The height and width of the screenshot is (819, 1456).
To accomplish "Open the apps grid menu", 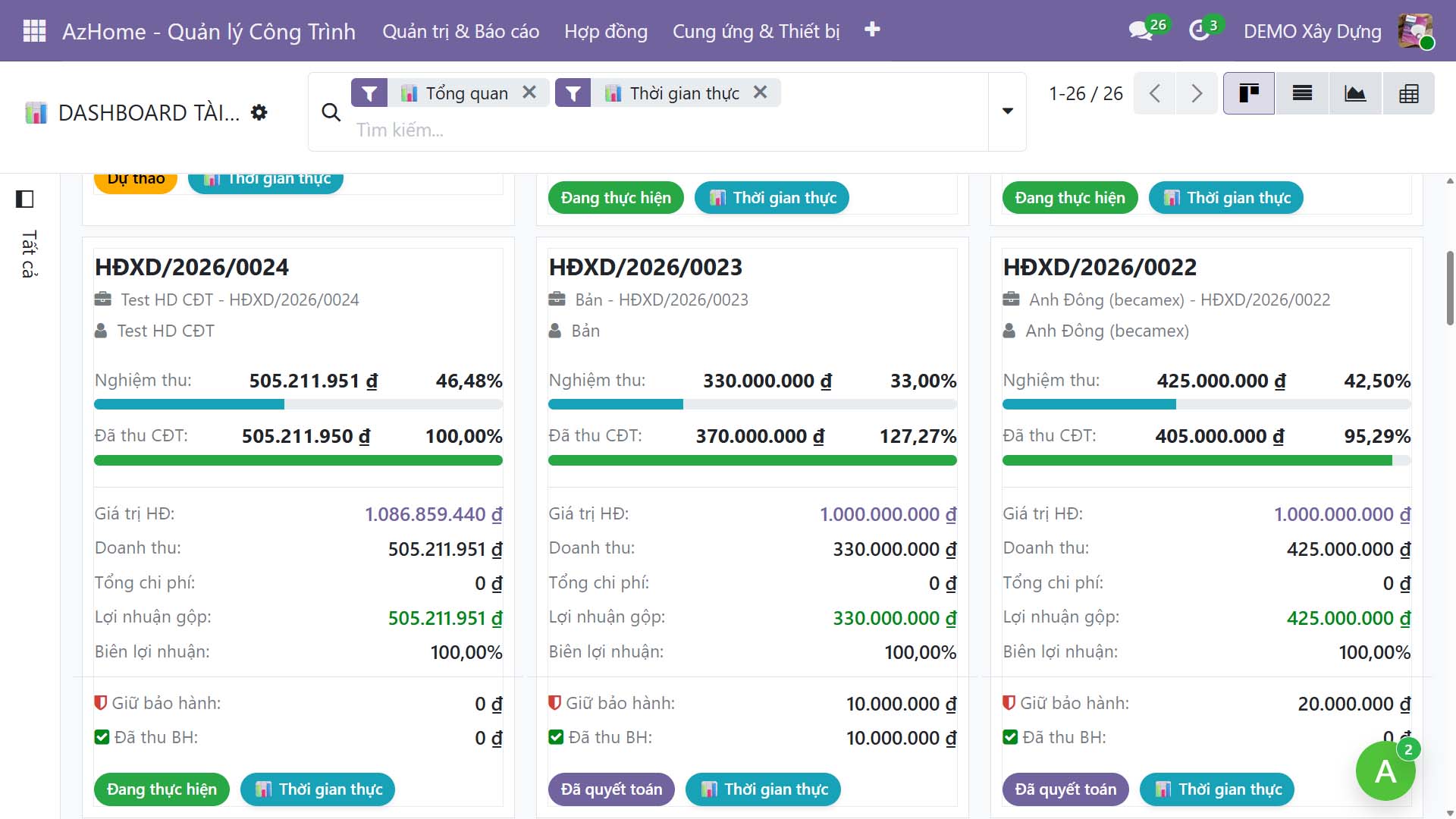I will (x=34, y=31).
